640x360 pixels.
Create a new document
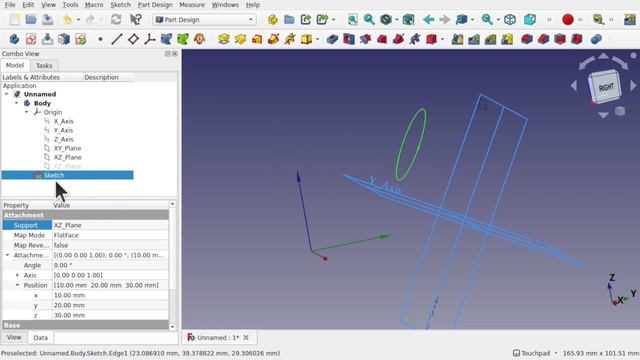15,19
